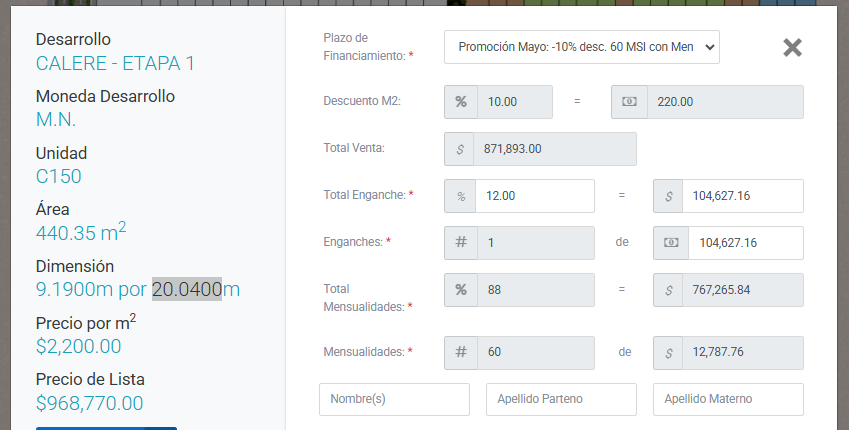Click the Apellido Materno text field
The width and height of the screenshot is (849, 430).
728,399
